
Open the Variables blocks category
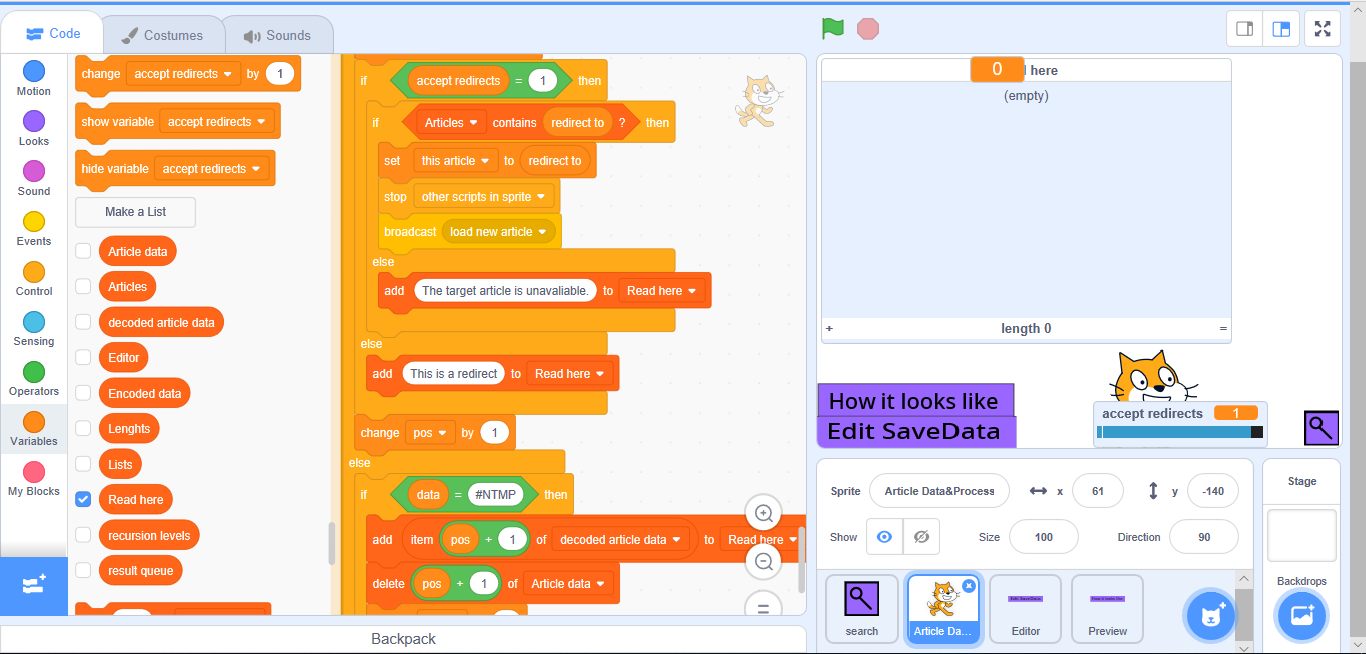(x=34, y=429)
